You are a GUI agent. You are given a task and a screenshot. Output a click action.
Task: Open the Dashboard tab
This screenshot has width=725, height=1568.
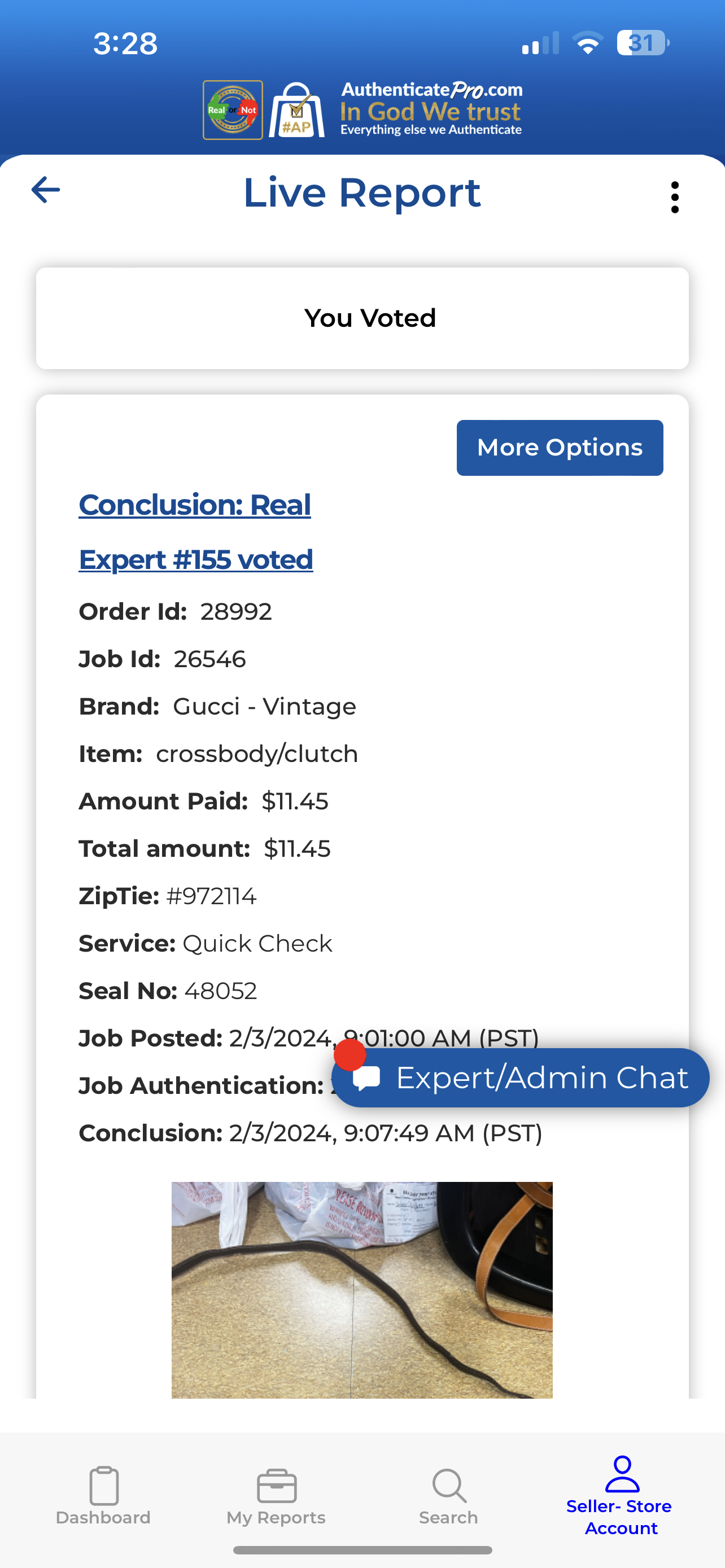click(103, 1495)
